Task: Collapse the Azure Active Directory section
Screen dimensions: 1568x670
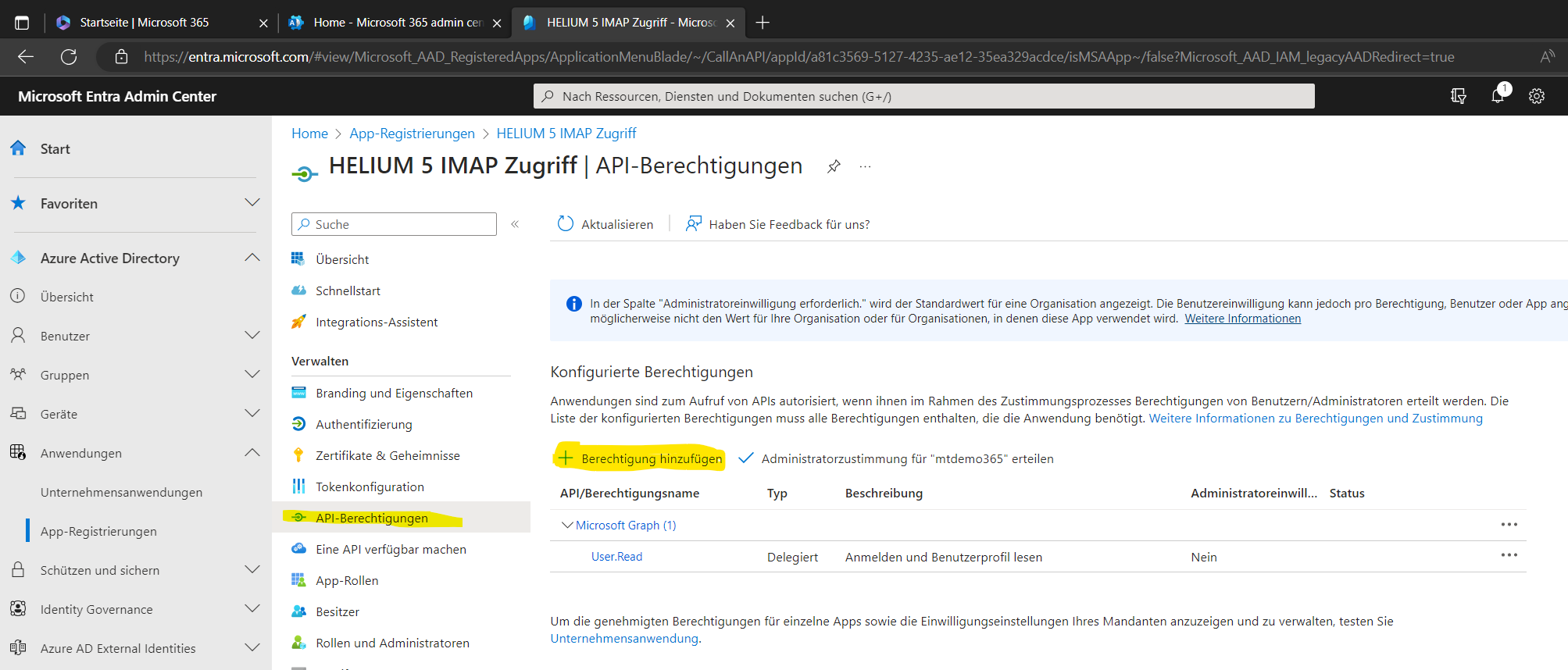Action: click(252, 258)
